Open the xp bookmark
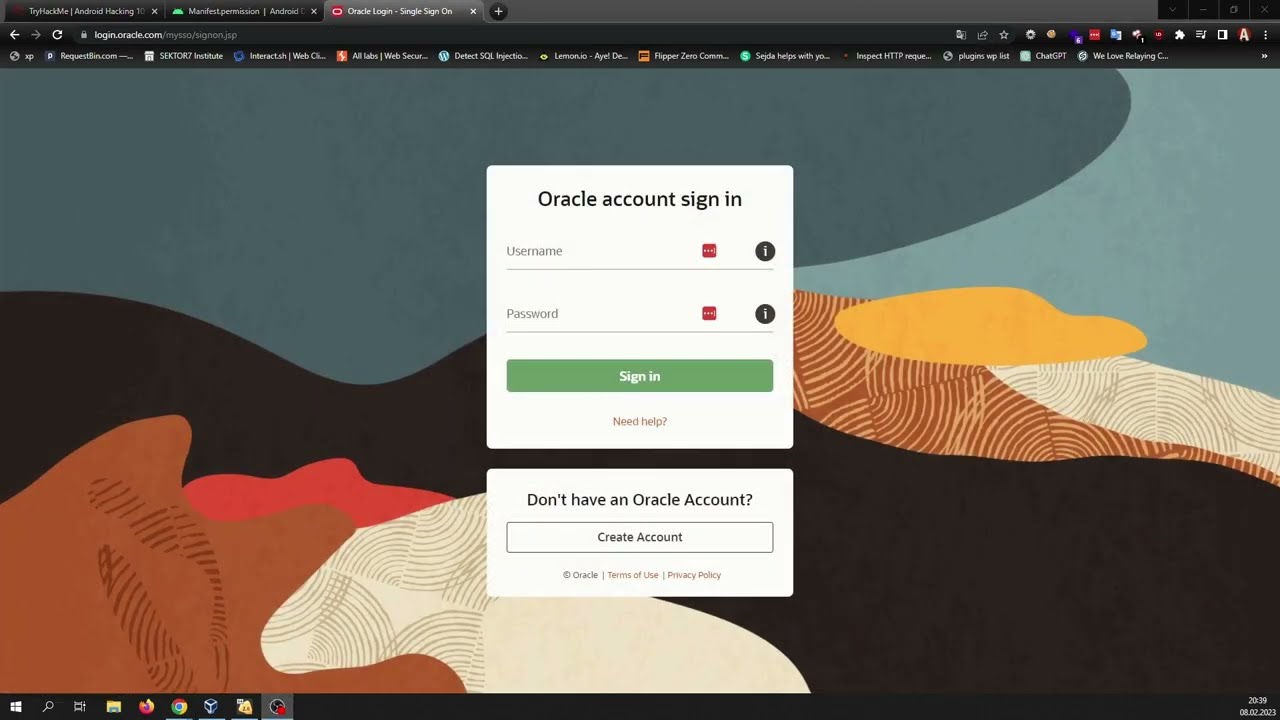Screen dimensions: 1280x720 click(x=21, y=56)
